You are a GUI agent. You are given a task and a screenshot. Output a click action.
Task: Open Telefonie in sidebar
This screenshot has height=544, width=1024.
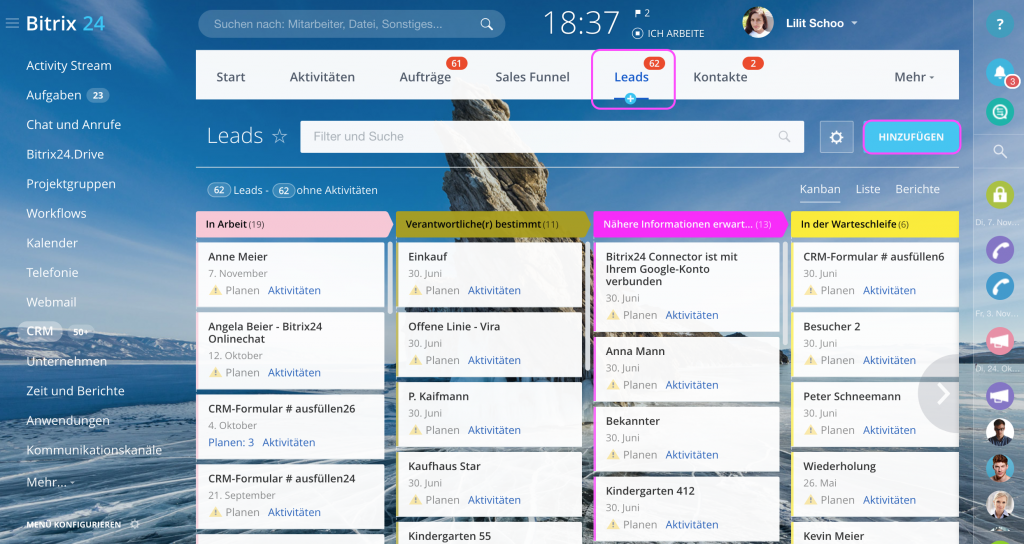pos(52,272)
